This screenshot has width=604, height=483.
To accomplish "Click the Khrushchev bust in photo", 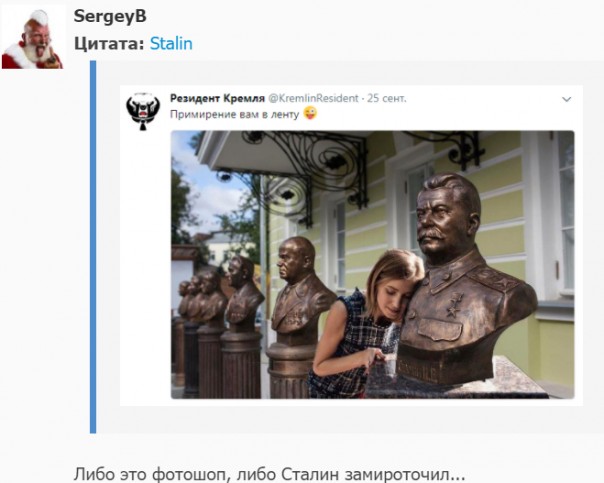I will pyautogui.click(x=300, y=285).
